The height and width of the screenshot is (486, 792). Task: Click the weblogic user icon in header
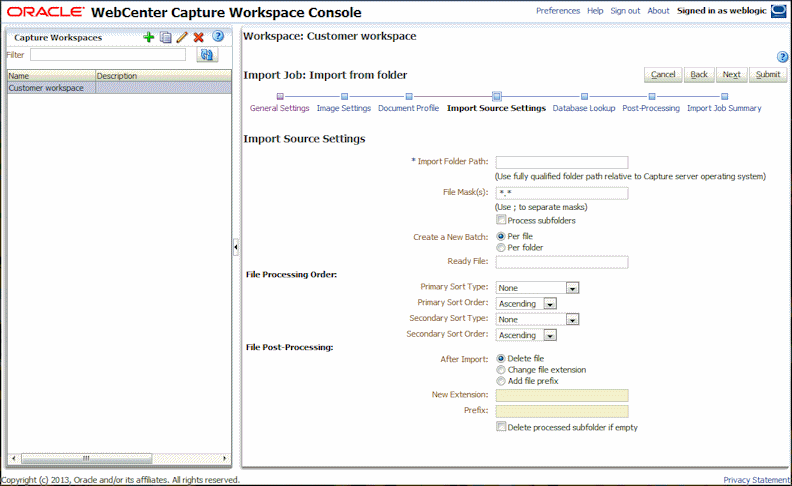pyautogui.click(x=778, y=11)
